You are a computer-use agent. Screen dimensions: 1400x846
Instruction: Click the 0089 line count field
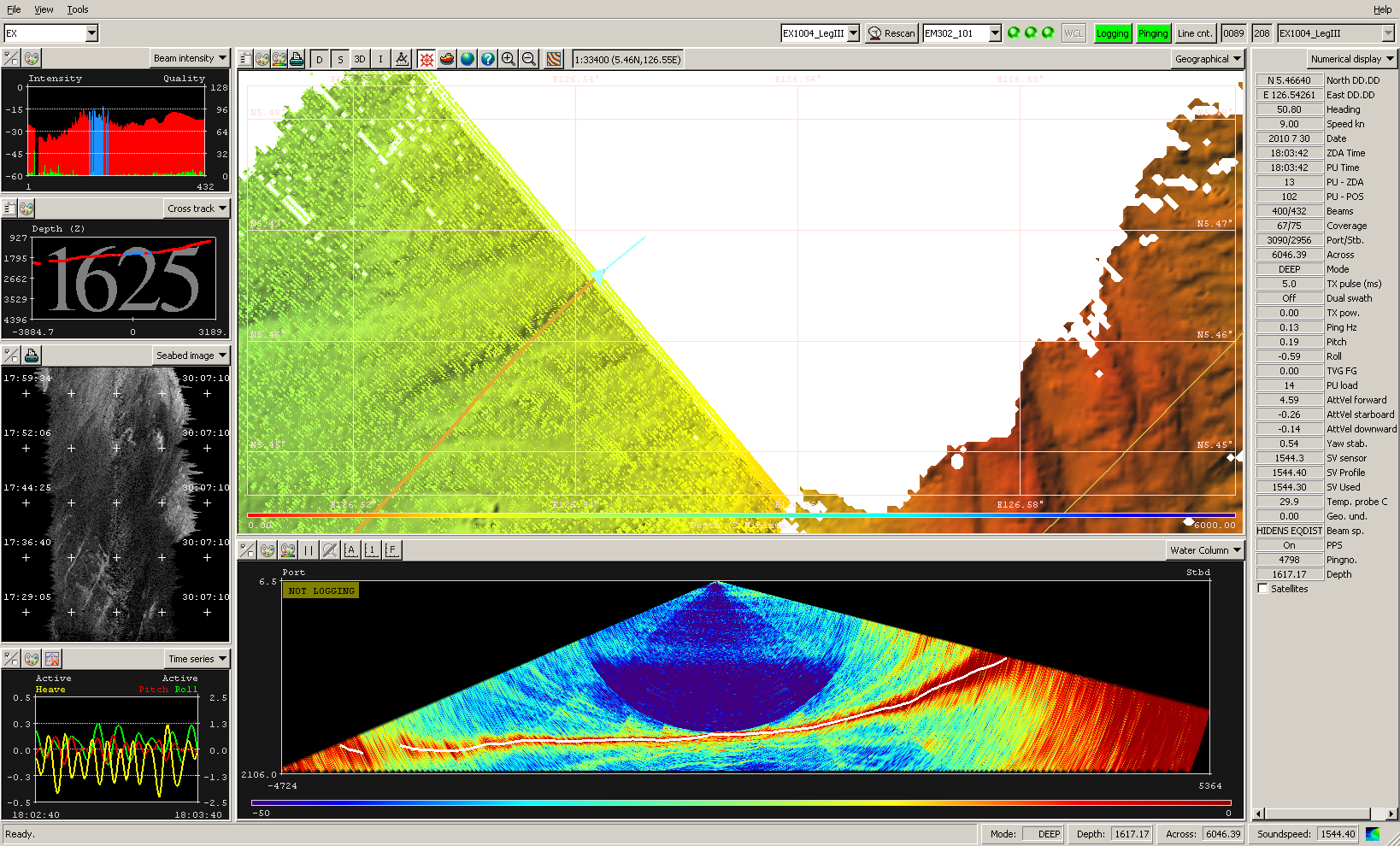tap(1233, 33)
